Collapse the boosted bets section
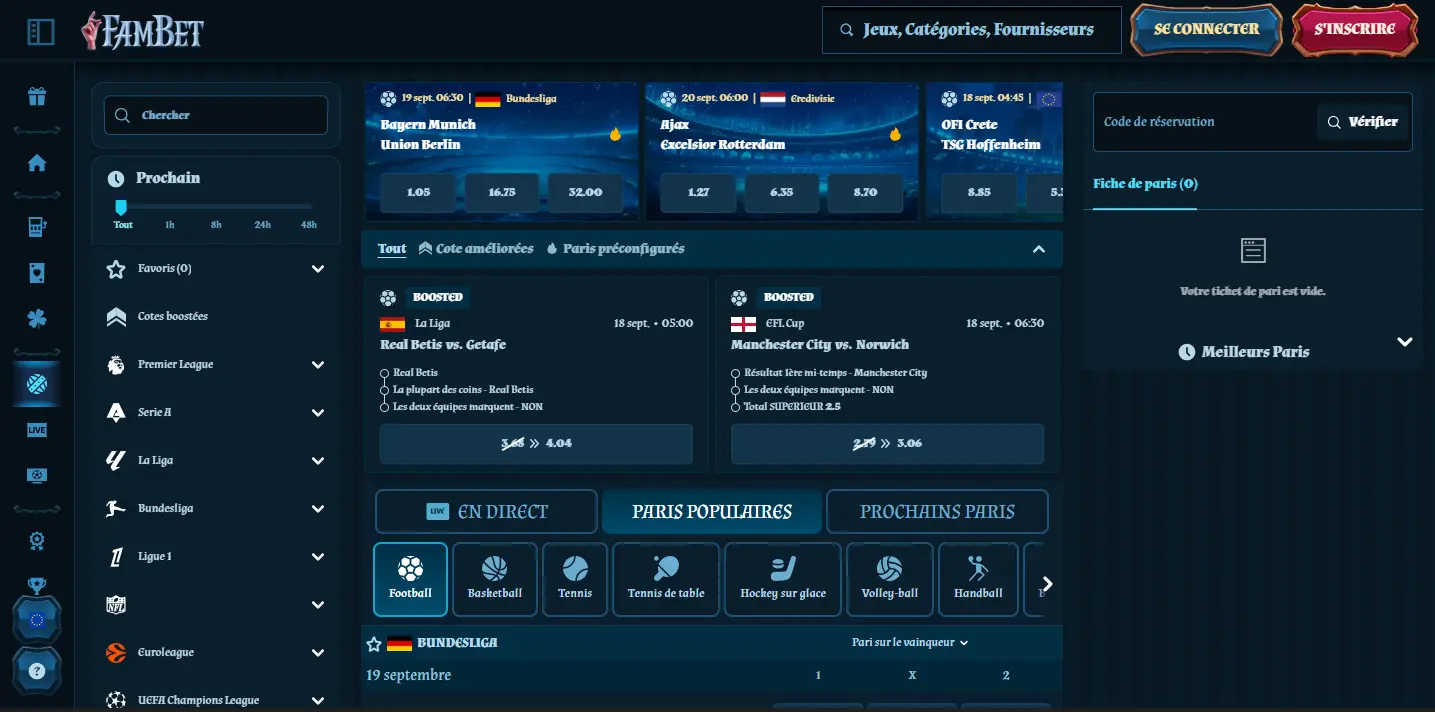This screenshot has width=1435, height=712. point(1039,249)
